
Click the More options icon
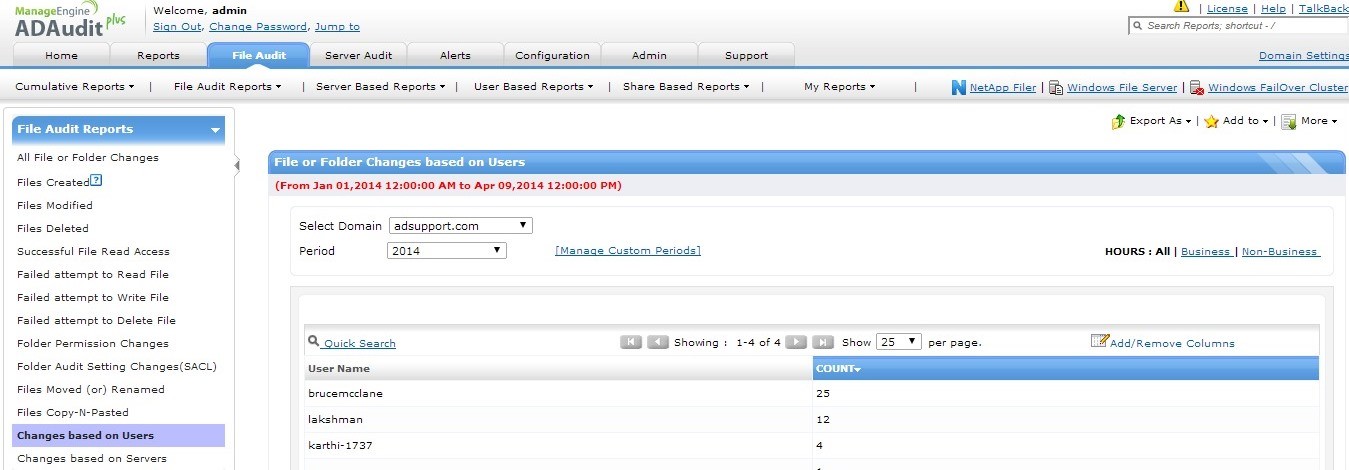pyautogui.click(x=1289, y=121)
